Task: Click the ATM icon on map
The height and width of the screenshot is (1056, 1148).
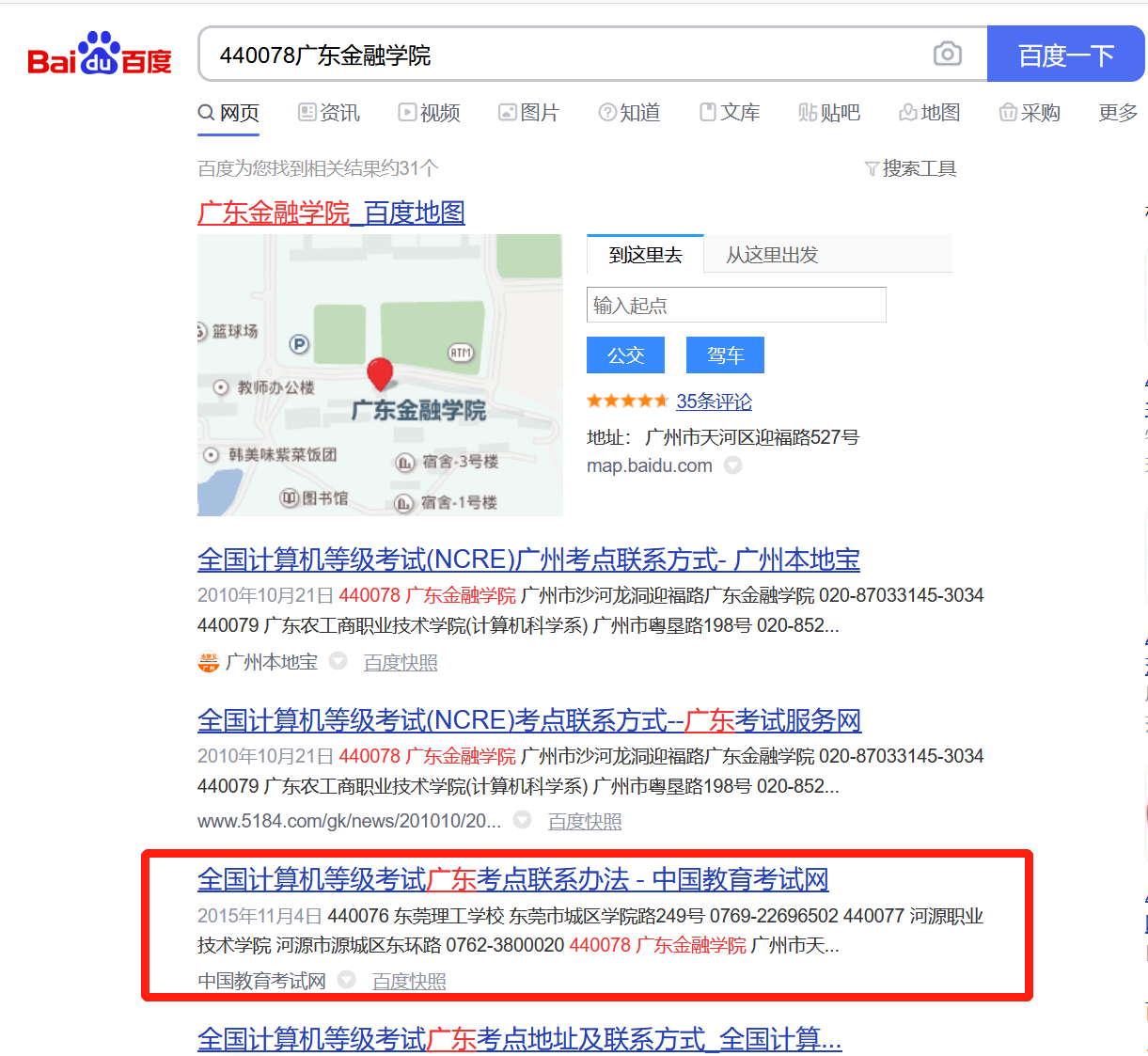Action: (x=461, y=353)
